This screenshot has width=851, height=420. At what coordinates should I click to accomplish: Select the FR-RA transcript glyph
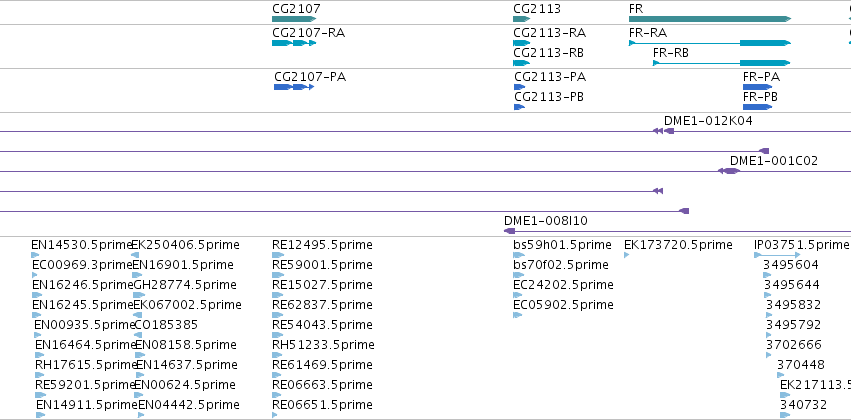pos(710,43)
